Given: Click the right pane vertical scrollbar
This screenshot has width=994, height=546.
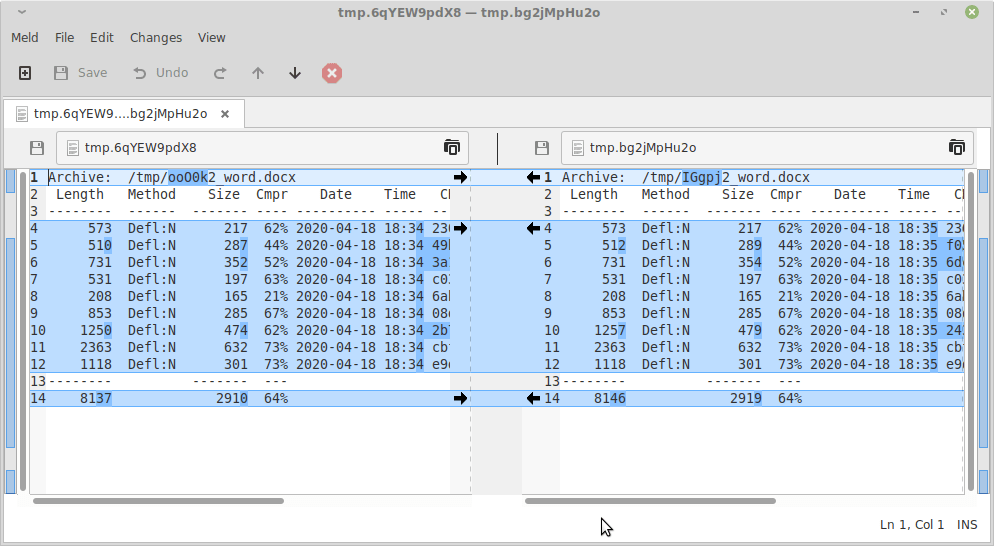Looking at the screenshot, I should coord(970,330).
